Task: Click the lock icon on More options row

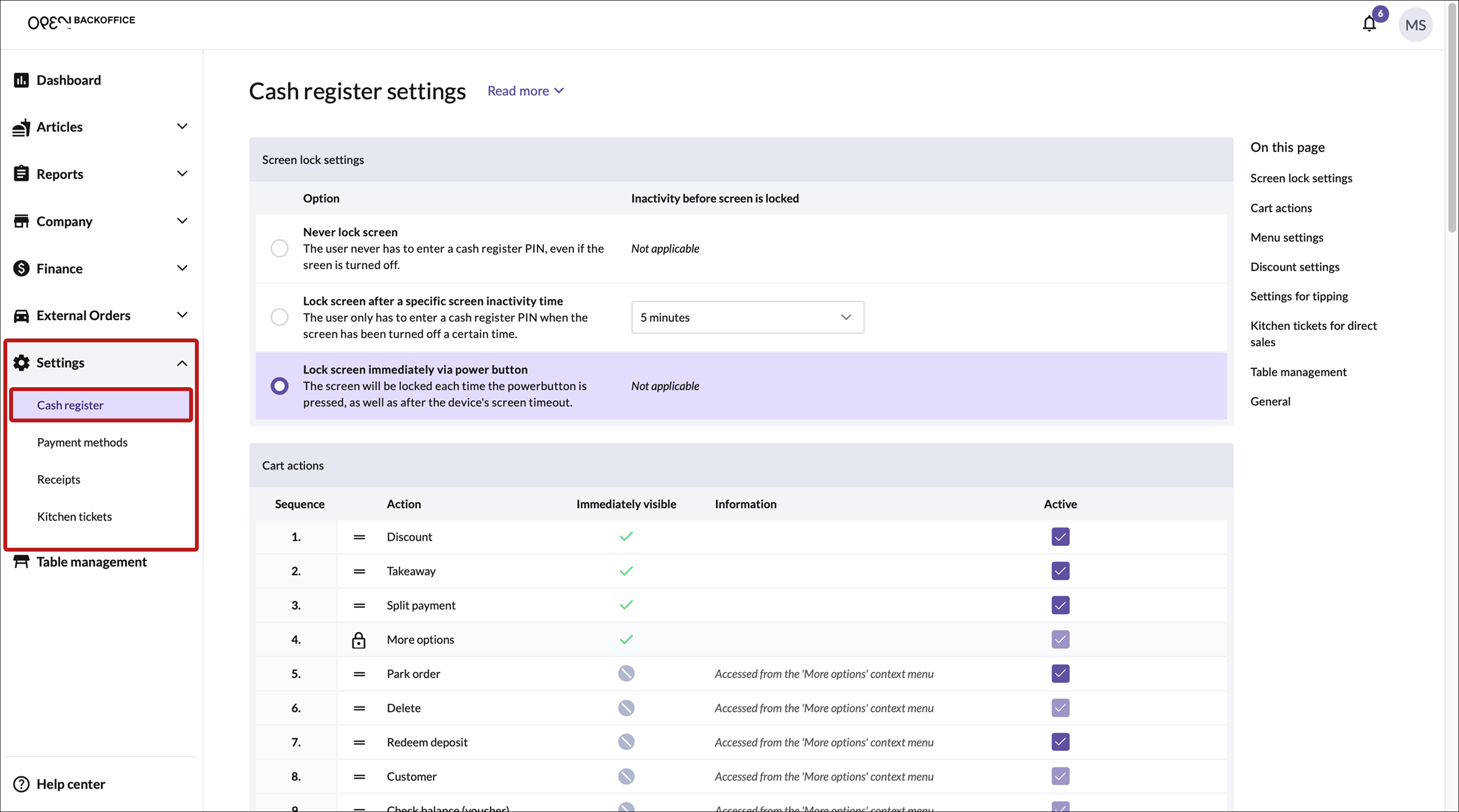Action: 358,640
